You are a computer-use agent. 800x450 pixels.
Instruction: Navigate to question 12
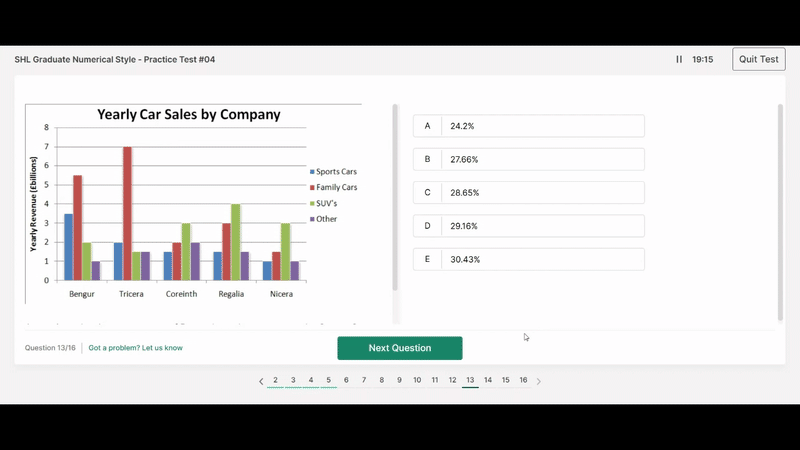click(x=452, y=380)
